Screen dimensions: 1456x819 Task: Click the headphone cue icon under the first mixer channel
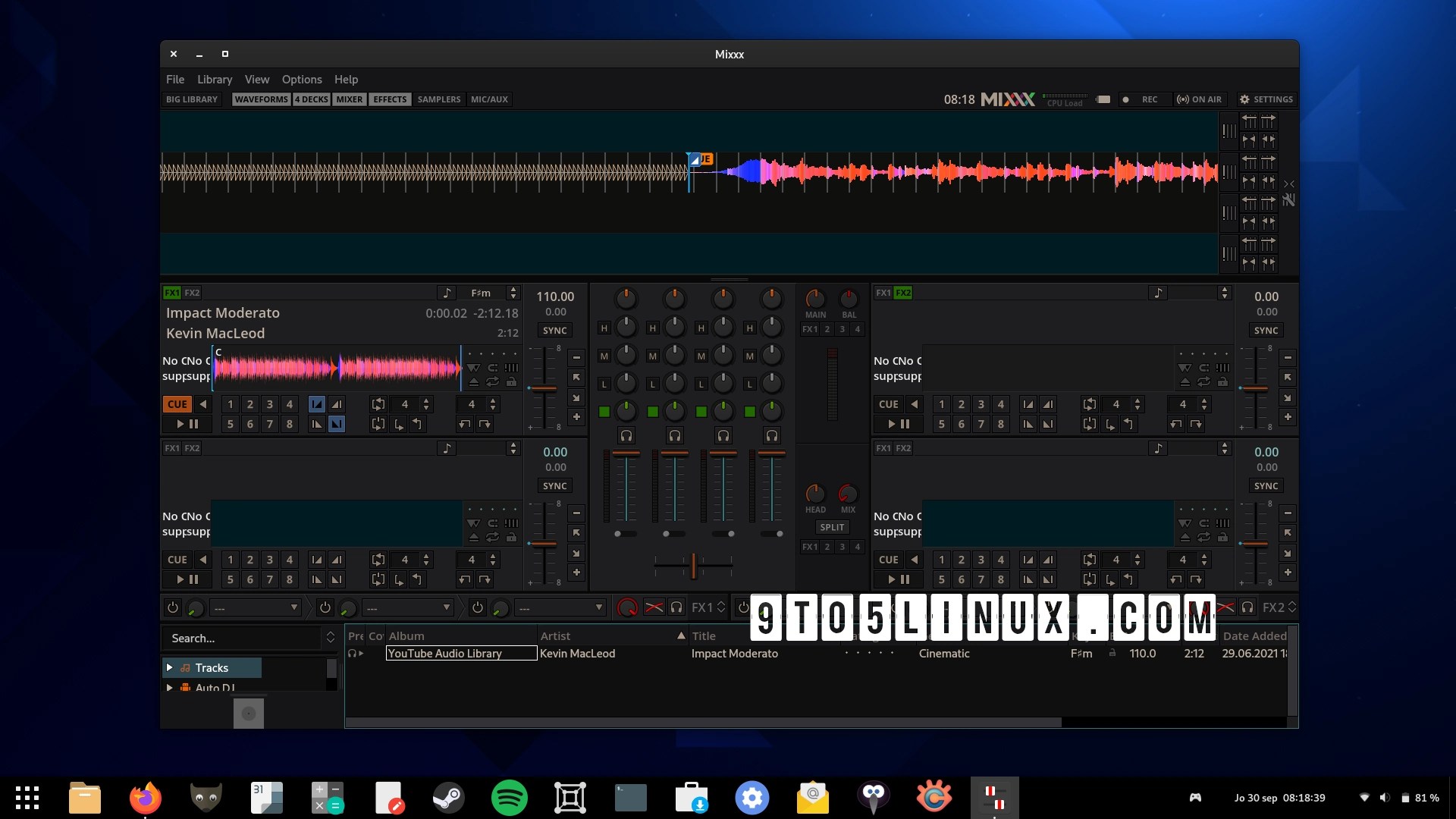626,435
